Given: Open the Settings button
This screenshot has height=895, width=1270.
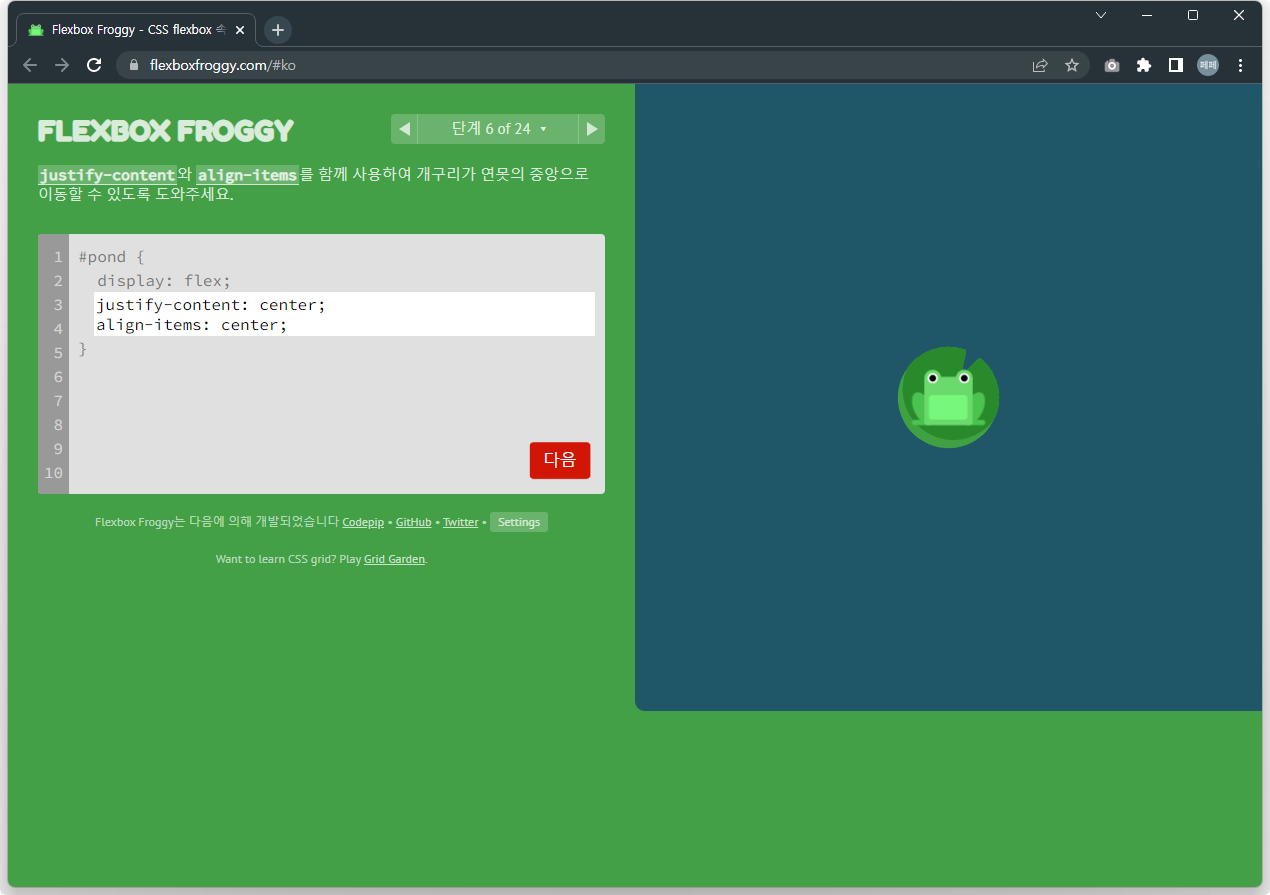Looking at the screenshot, I should point(519,522).
